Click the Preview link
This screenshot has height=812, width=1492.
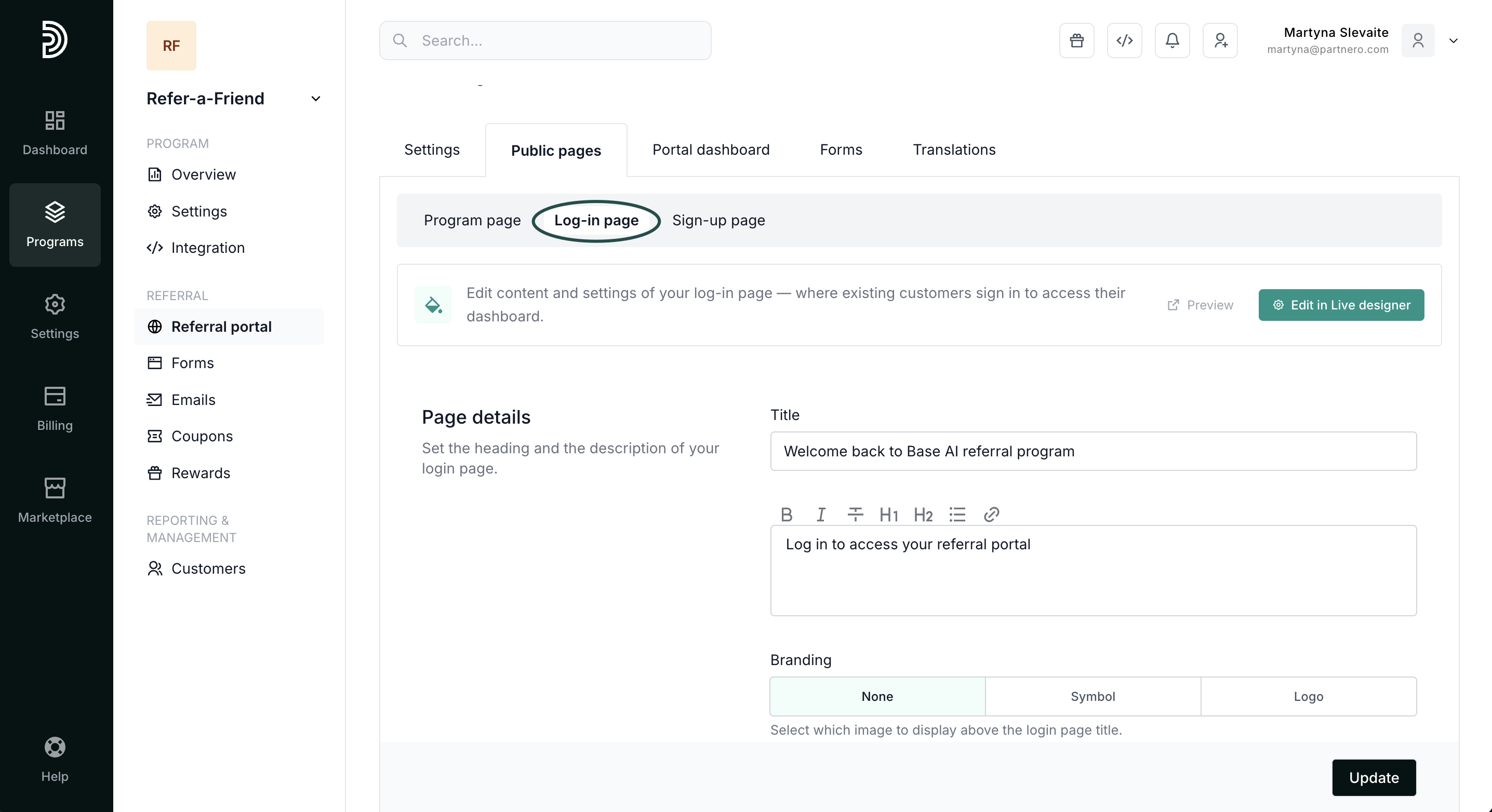pos(1200,305)
